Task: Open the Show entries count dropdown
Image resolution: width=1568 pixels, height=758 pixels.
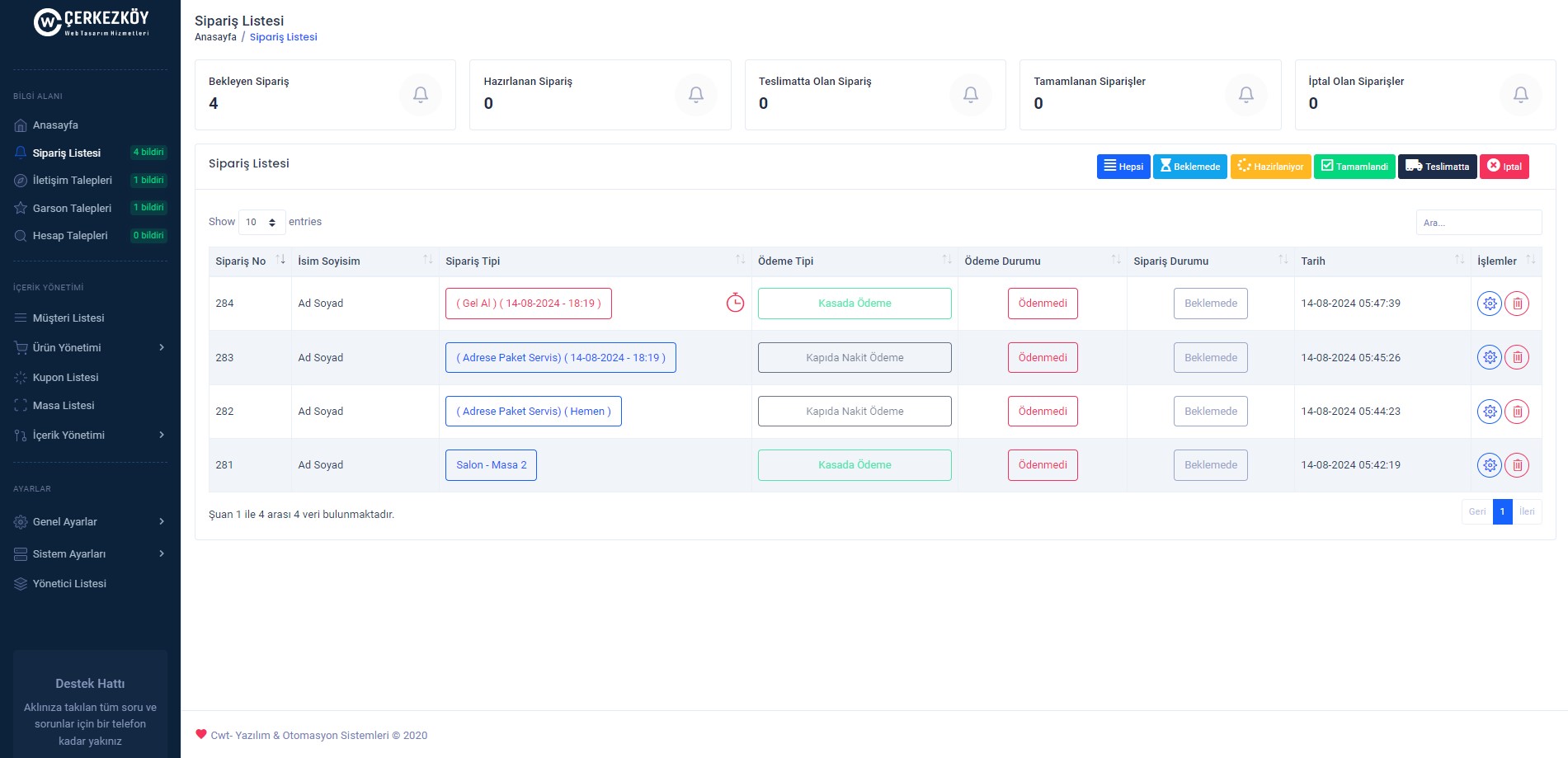Action: point(261,222)
